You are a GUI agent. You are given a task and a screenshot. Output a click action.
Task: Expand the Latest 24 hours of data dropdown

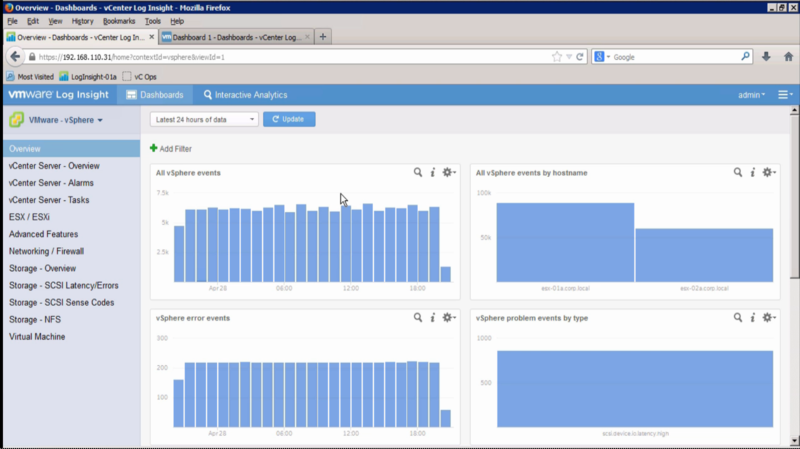pyautogui.click(x=205, y=119)
